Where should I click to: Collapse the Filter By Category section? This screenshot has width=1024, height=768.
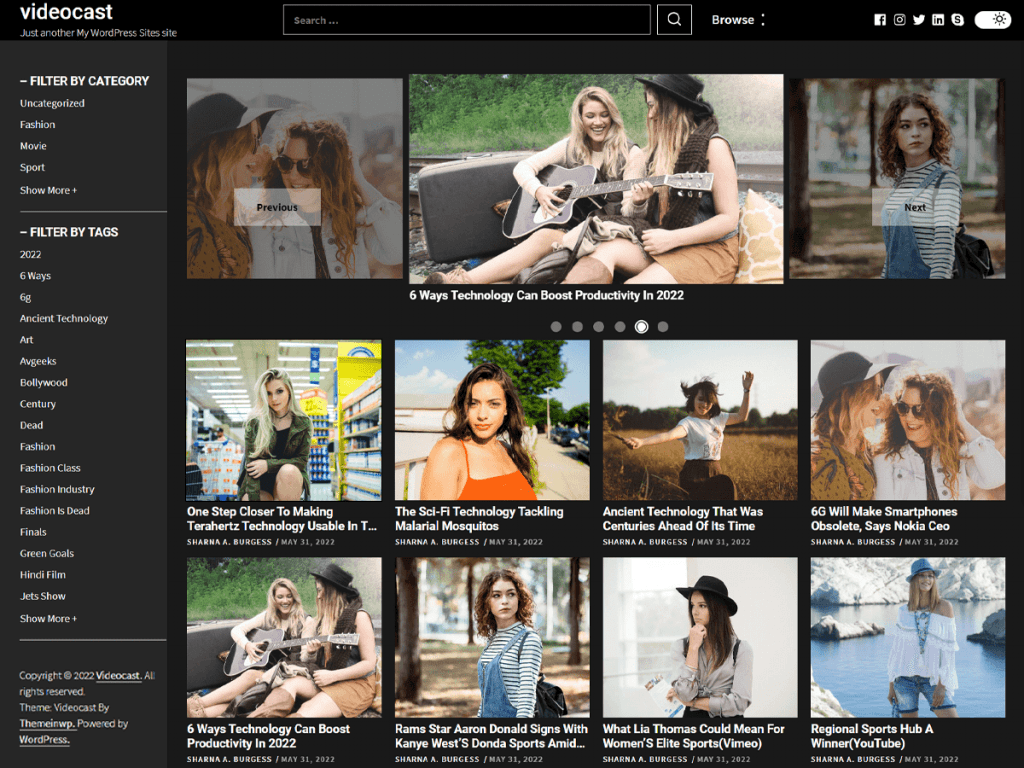pyautogui.click(x=84, y=81)
